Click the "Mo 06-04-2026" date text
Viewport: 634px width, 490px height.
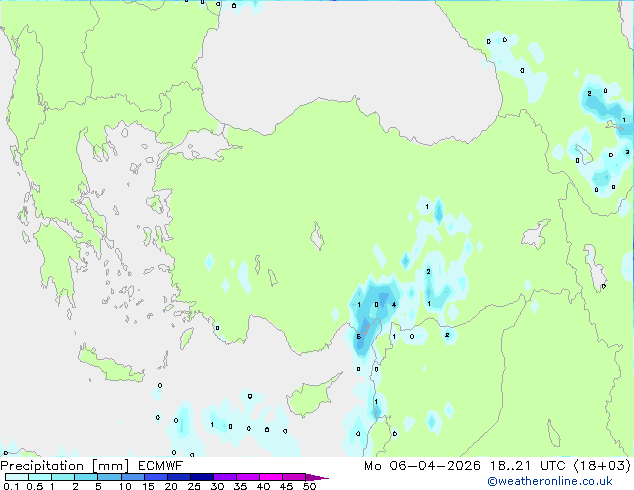coord(422,466)
